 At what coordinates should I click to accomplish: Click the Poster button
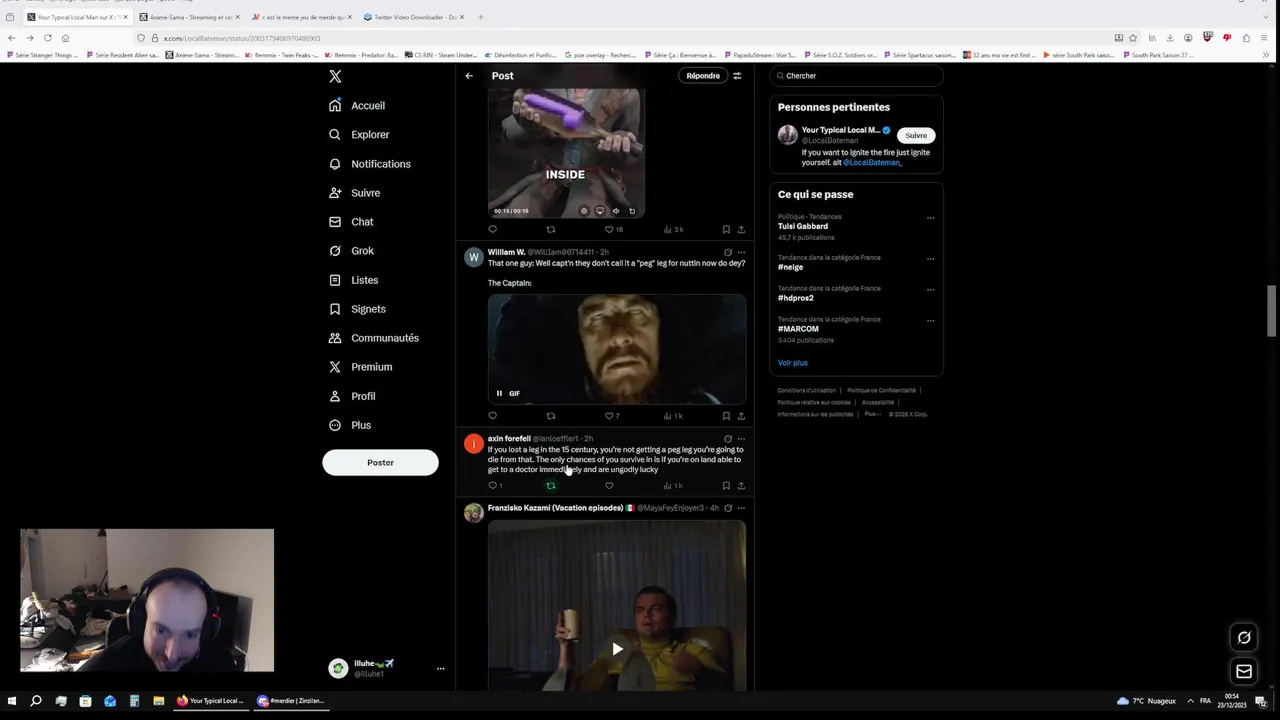click(380, 462)
